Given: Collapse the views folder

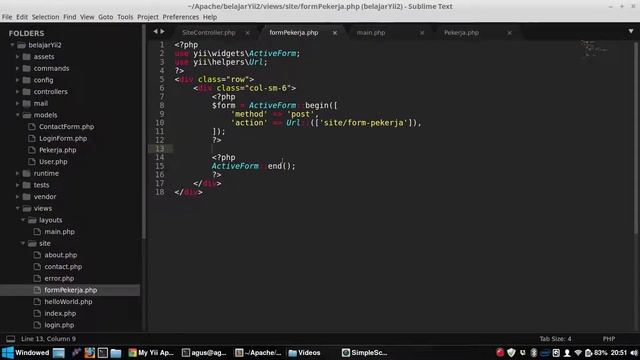Looking at the screenshot, I should 18,208.
